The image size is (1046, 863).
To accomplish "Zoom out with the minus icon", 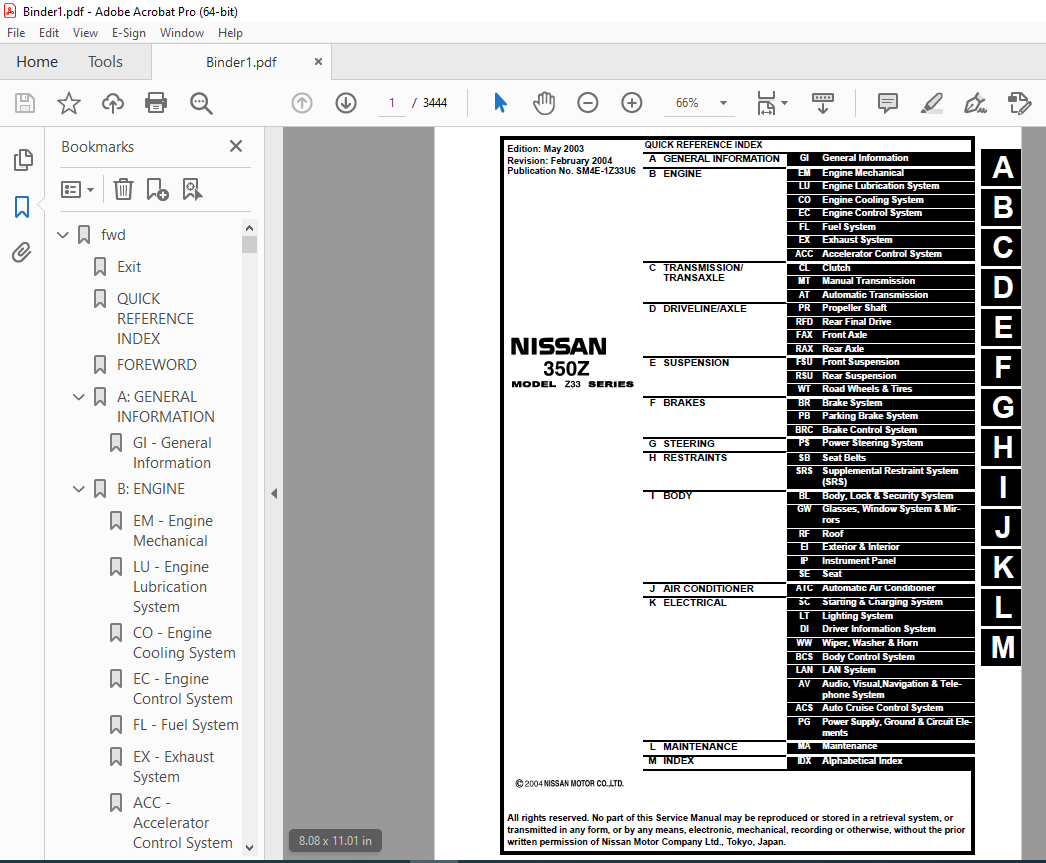I will pos(588,103).
